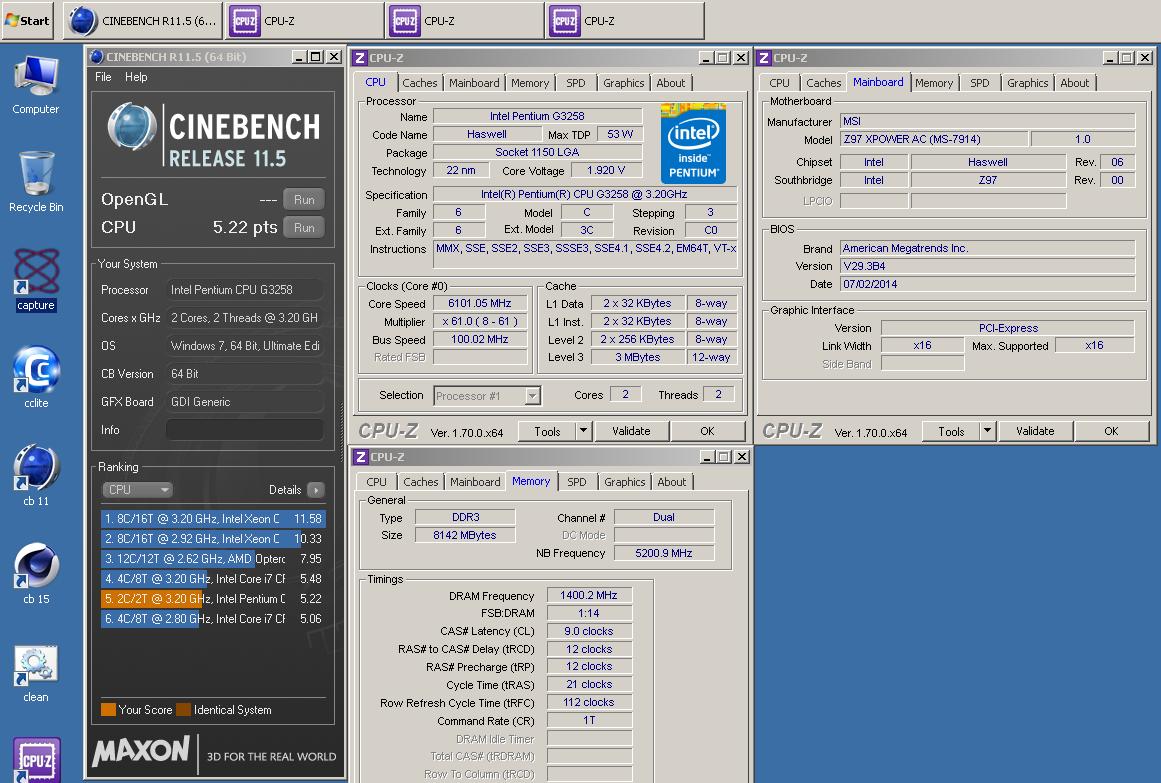Activate the first CPU-Z taskbar button
This screenshot has width=1161, height=783.
pyautogui.click(x=304, y=21)
